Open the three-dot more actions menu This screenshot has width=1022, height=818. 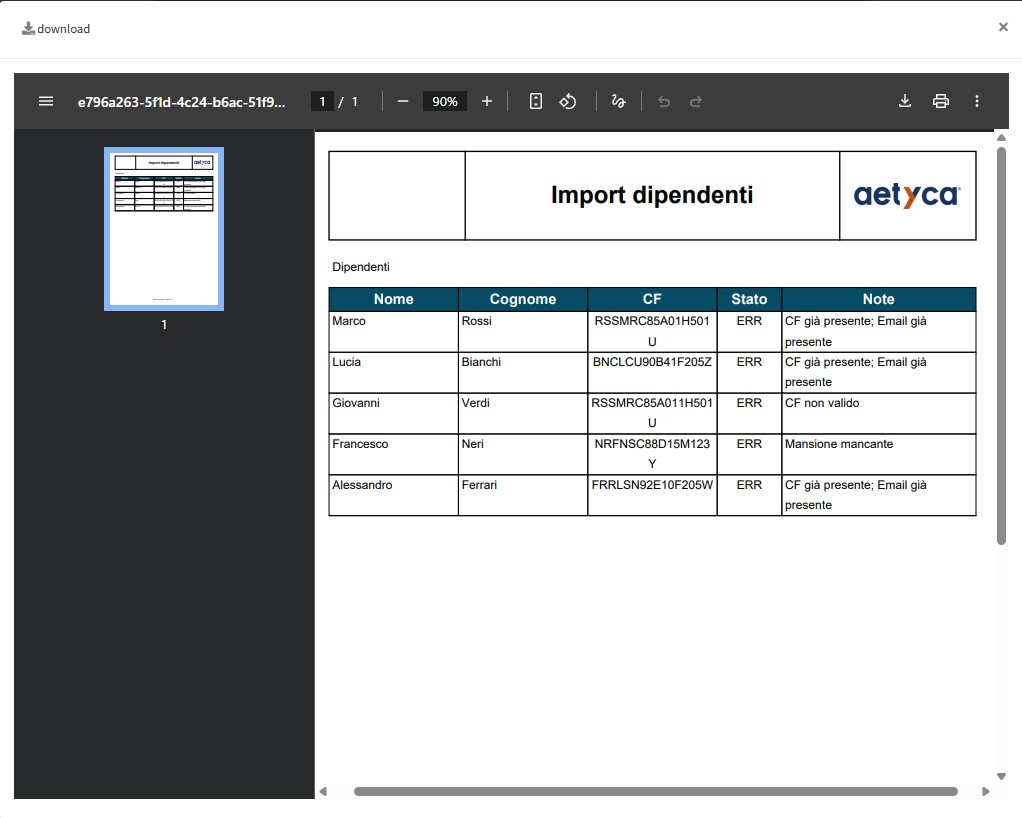pos(977,101)
